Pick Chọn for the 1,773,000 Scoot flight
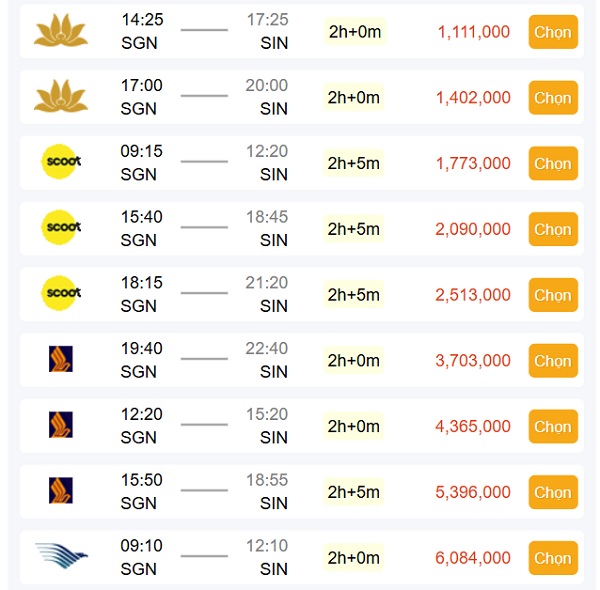This screenshot has width=600, height=590. pos(553,163)
